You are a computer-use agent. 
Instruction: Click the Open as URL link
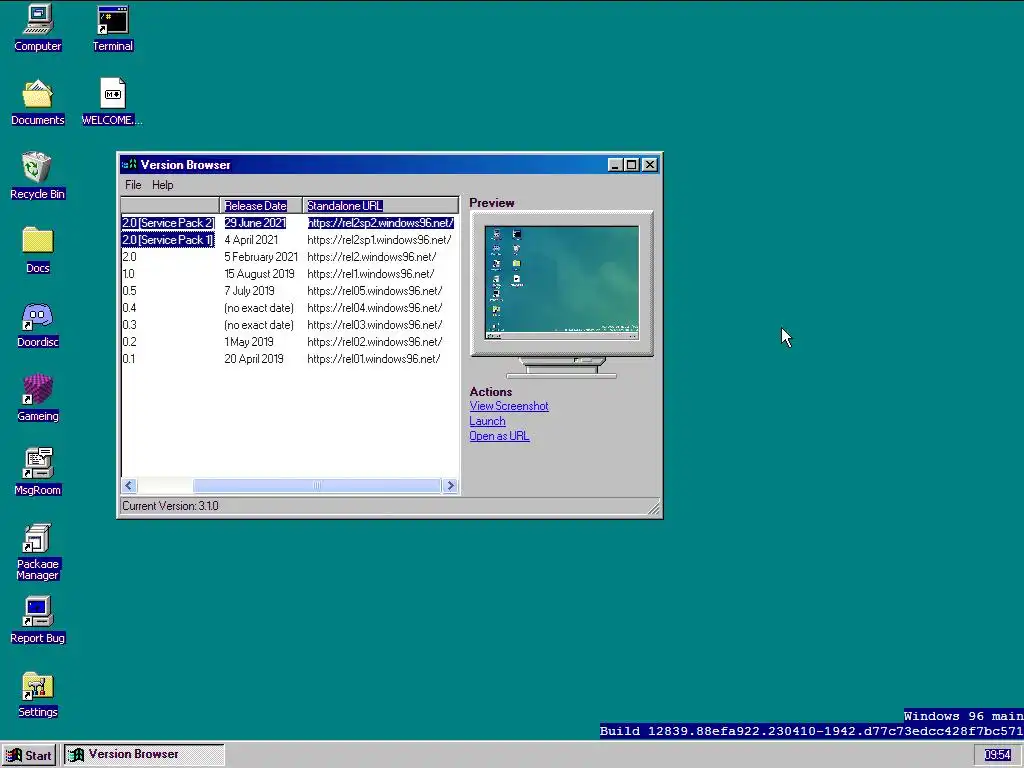point(499,436)
